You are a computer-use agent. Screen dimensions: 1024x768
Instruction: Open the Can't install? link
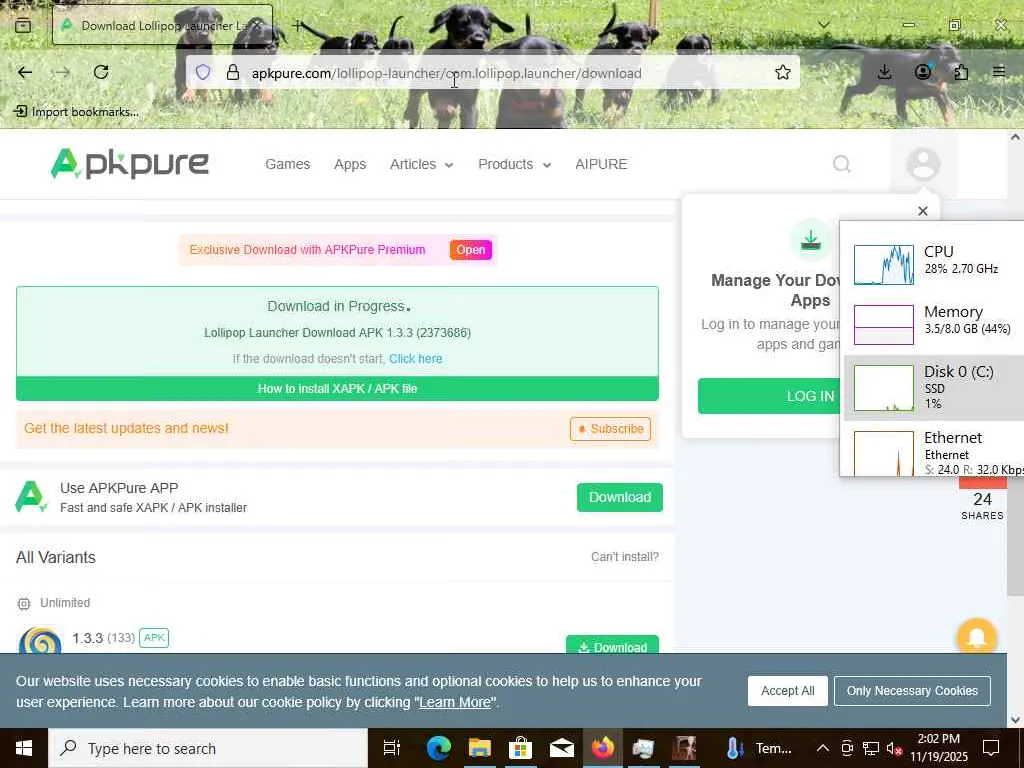coord(624,556)
